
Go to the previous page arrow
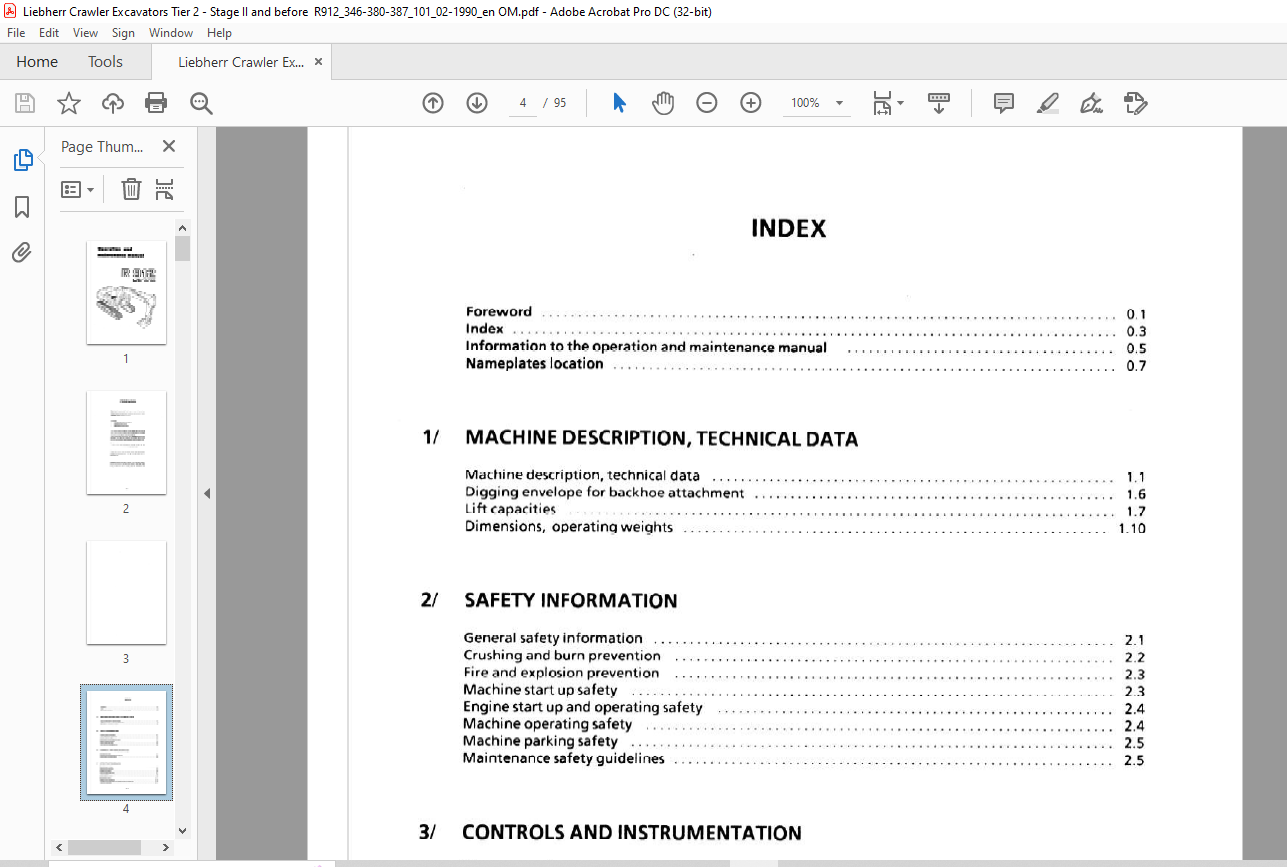pos(433,103)
